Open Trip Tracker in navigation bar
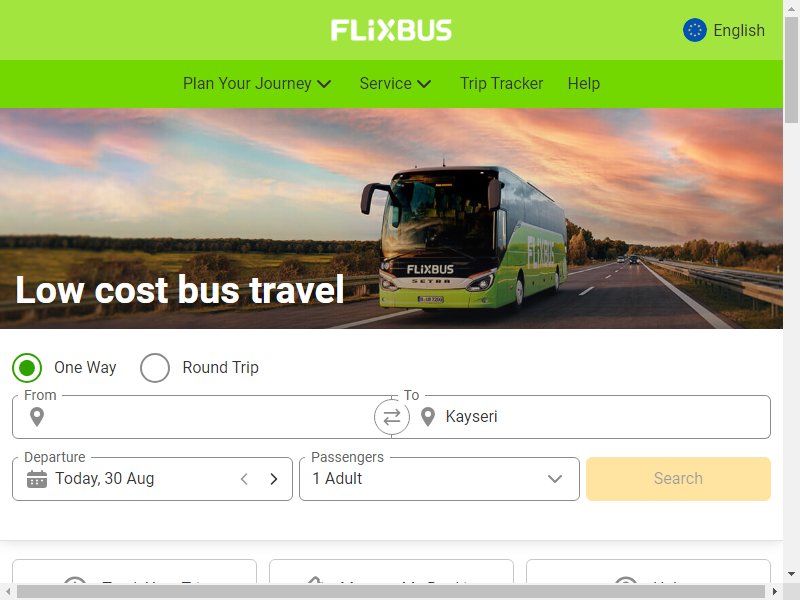Screen dimensions: 800x600 [502, 83]
